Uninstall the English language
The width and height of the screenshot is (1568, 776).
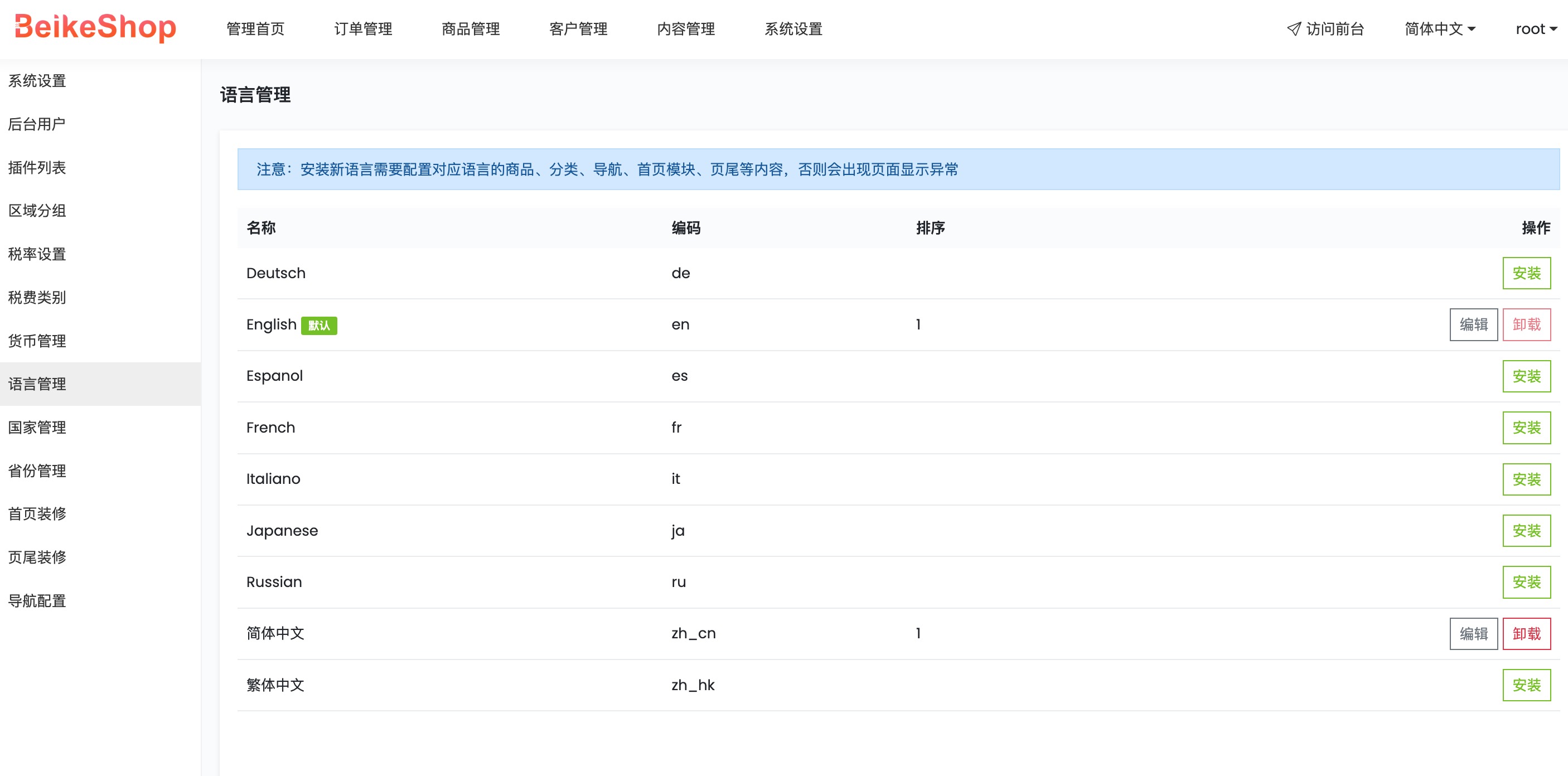click(x=1526, y=324)
